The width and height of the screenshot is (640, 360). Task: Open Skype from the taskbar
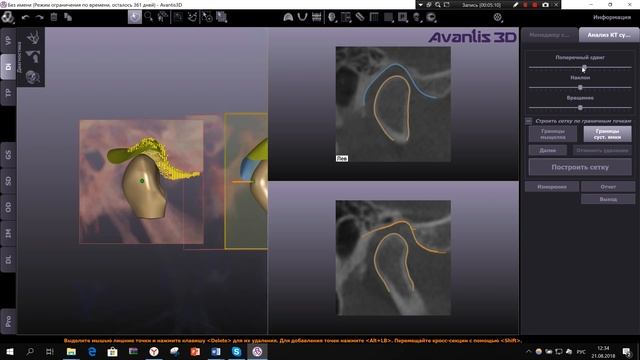236,351
